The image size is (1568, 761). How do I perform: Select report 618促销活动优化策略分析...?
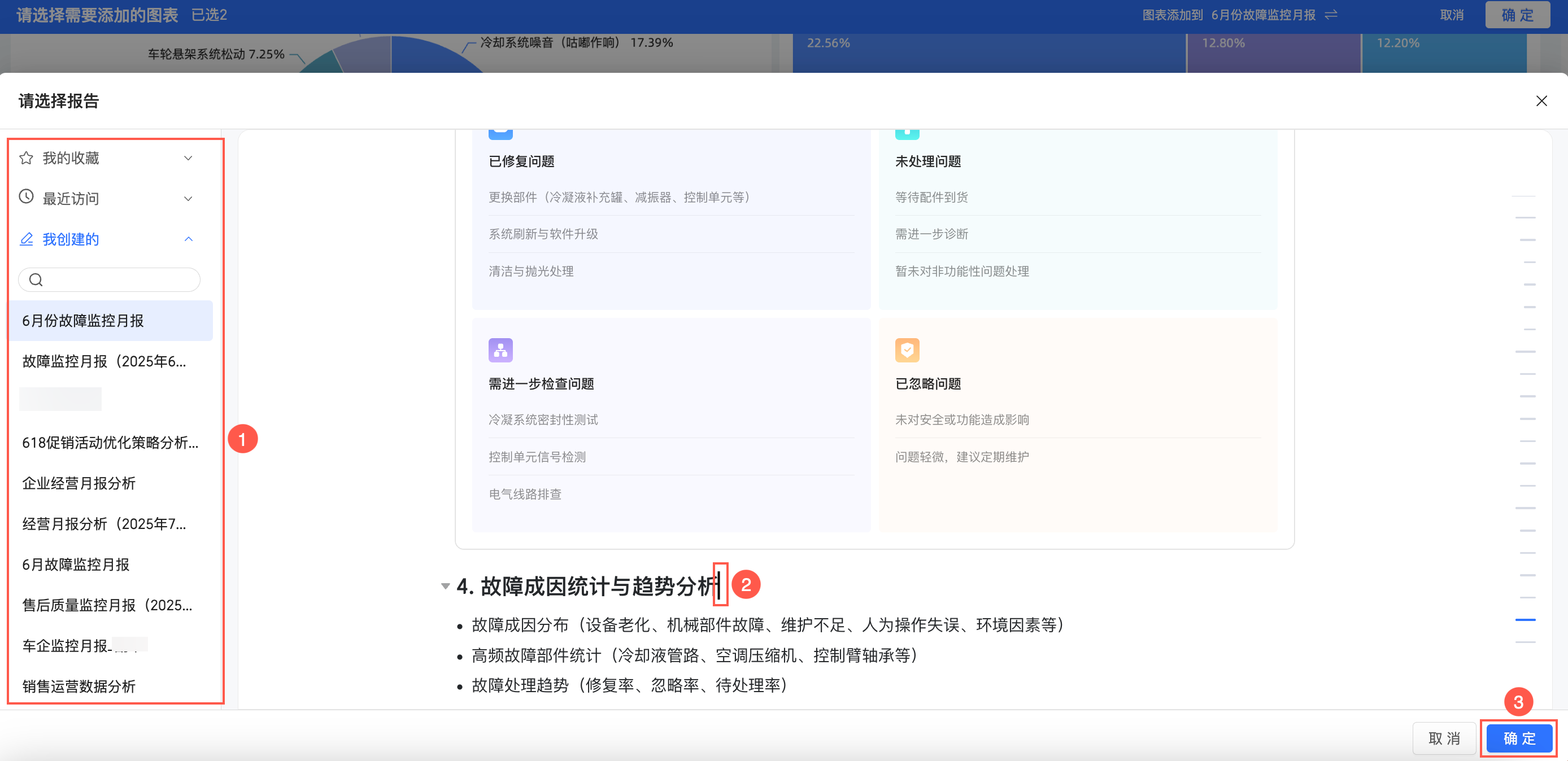point(110,443)
